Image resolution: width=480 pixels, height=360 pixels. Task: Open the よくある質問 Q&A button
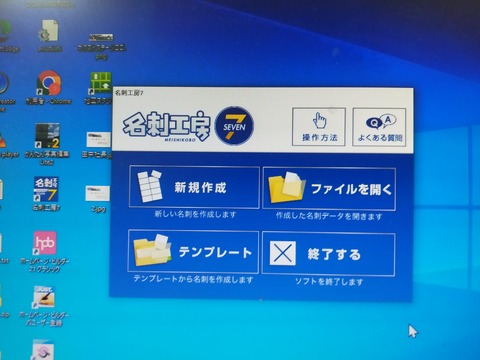pos(379,127)
